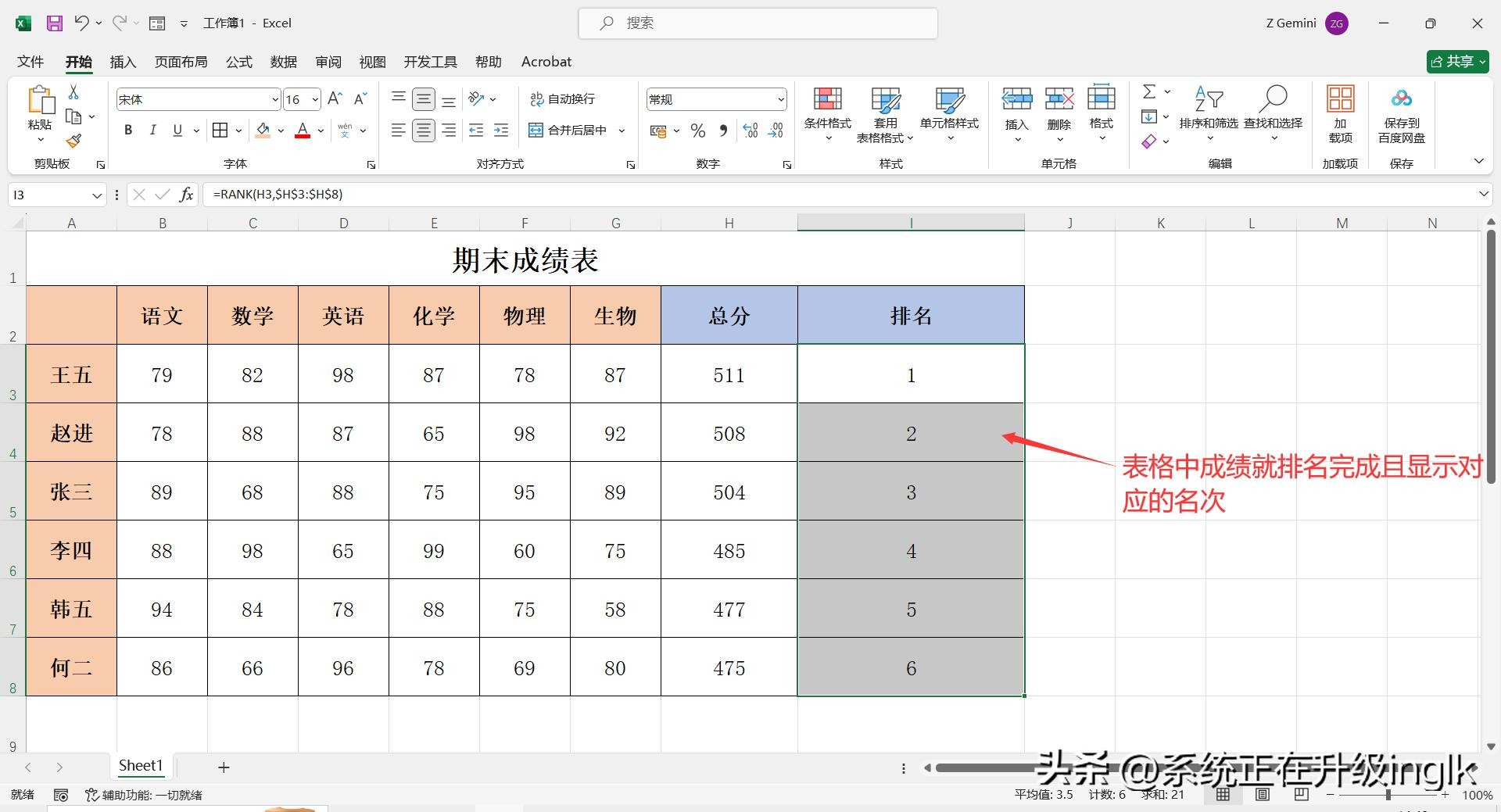
Task: Click Save to Baidu Netdisk icon
Action: pos(1401,99)
